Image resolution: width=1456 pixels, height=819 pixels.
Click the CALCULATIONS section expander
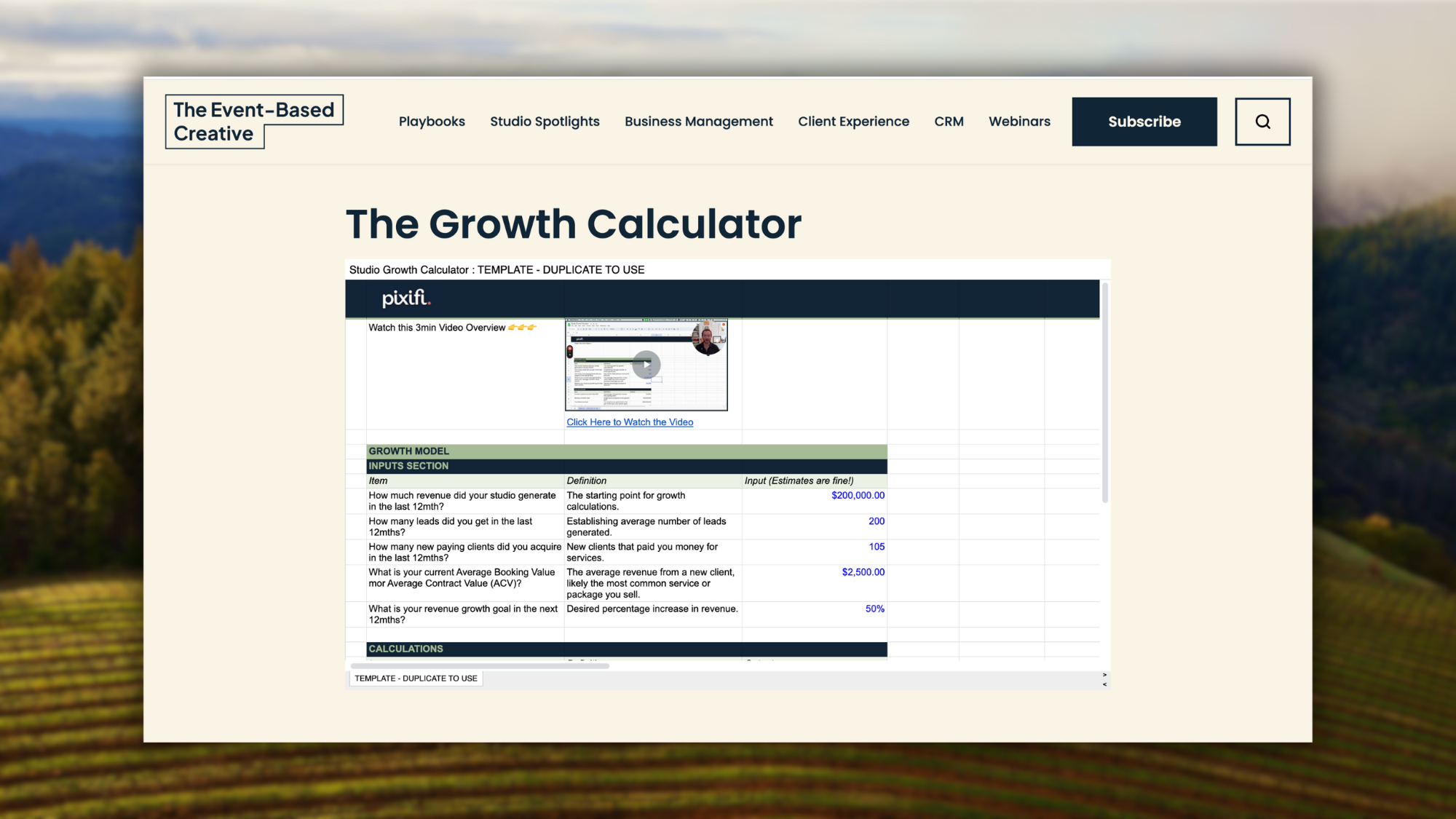(x=405, y=648)
